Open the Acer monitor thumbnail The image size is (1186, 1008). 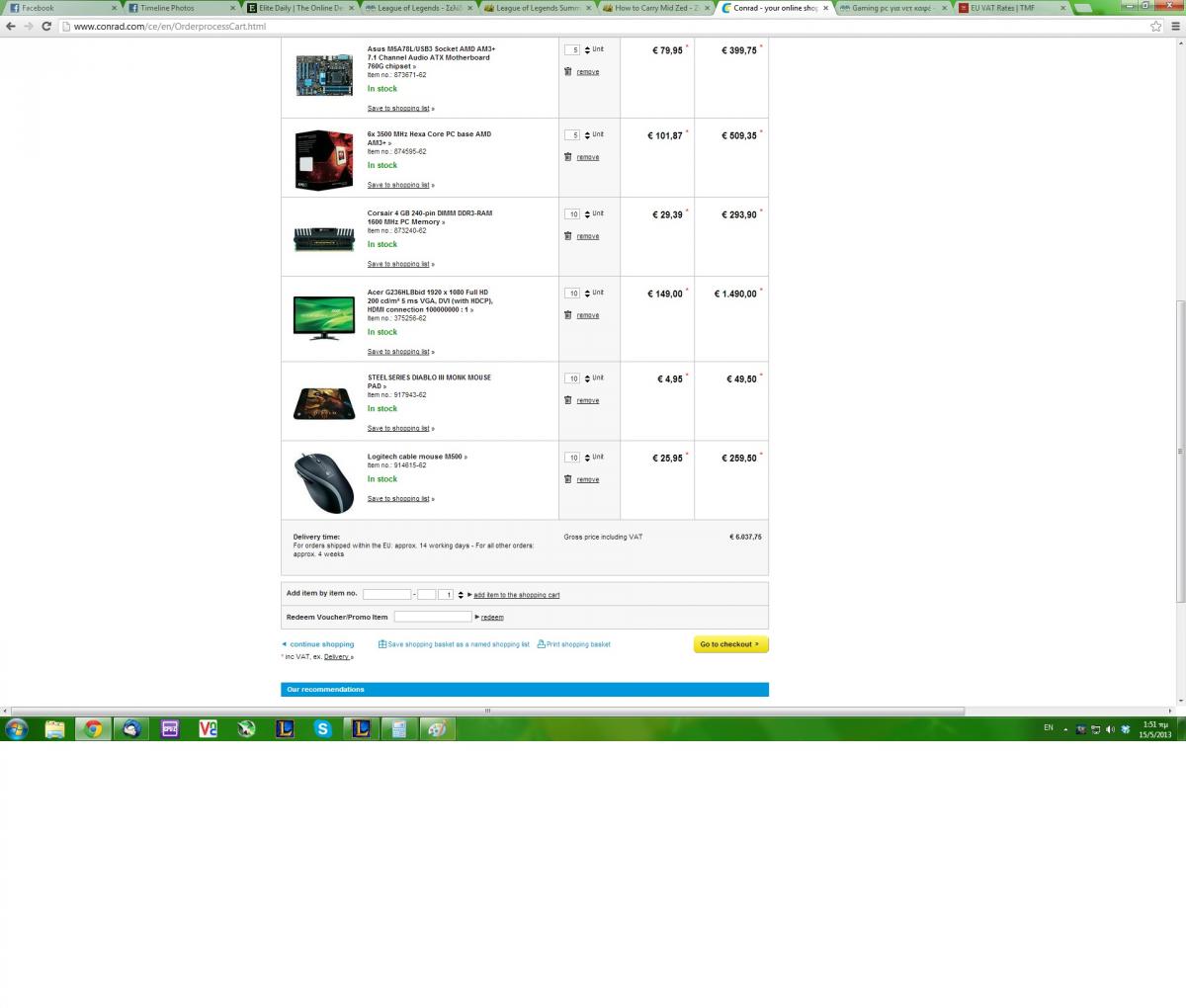tap(324, 317)
